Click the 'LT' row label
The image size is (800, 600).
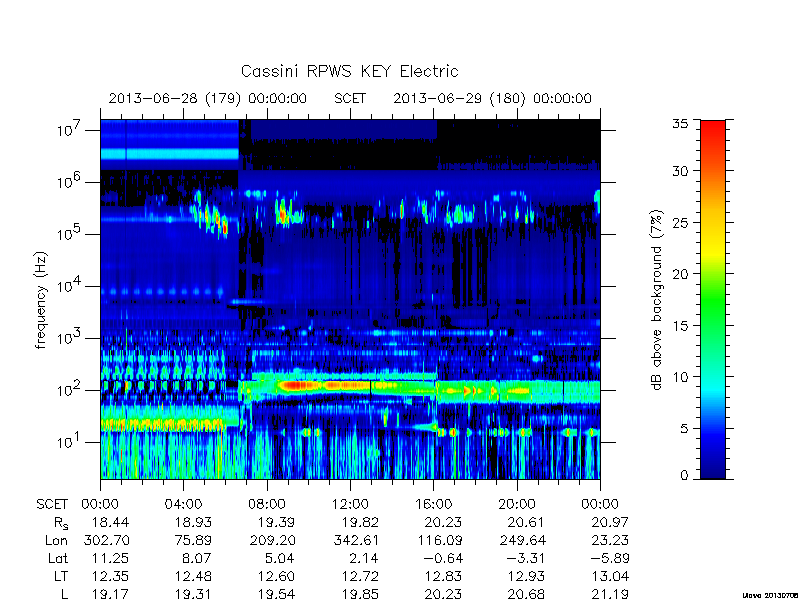[61, 577]
